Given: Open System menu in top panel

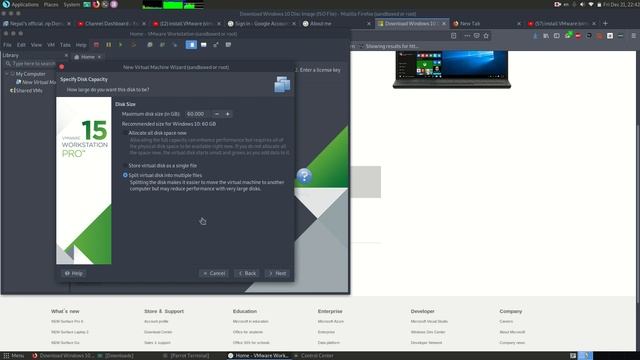Looking at the screenshot, I should 72,4.
